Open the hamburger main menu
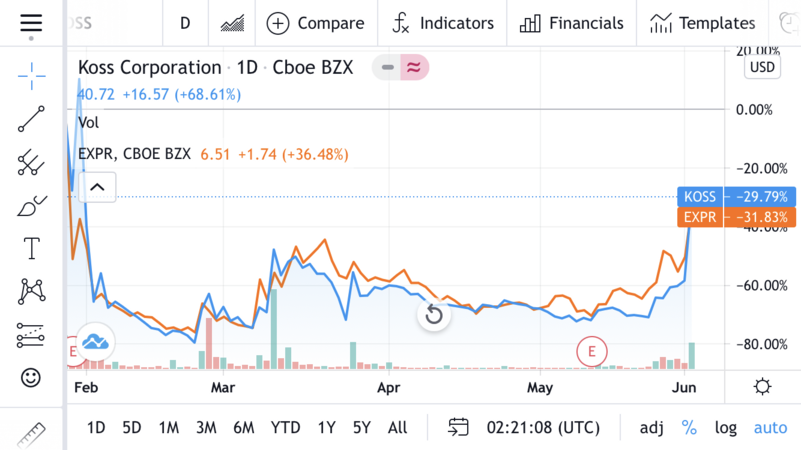Image resolution: width=801 pixels, height=450 pixels. 31,23
